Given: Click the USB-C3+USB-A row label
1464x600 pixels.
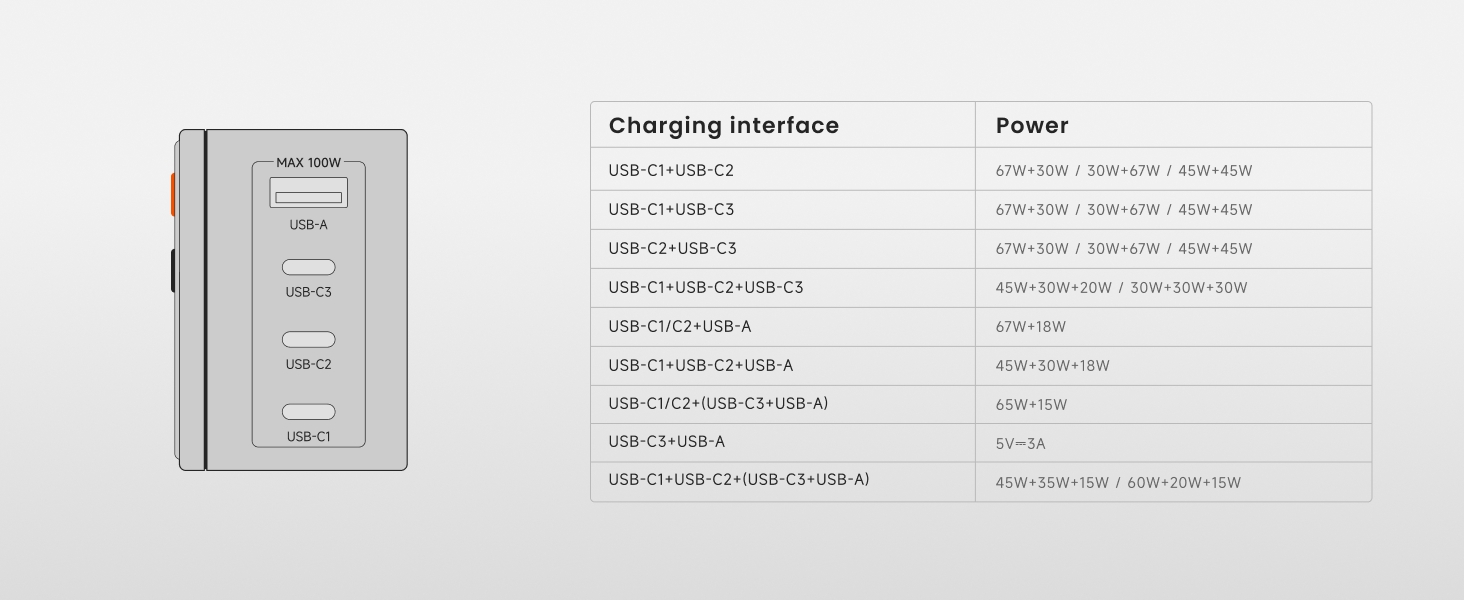Looking at the screenshot, I should [x=667, y=442].
